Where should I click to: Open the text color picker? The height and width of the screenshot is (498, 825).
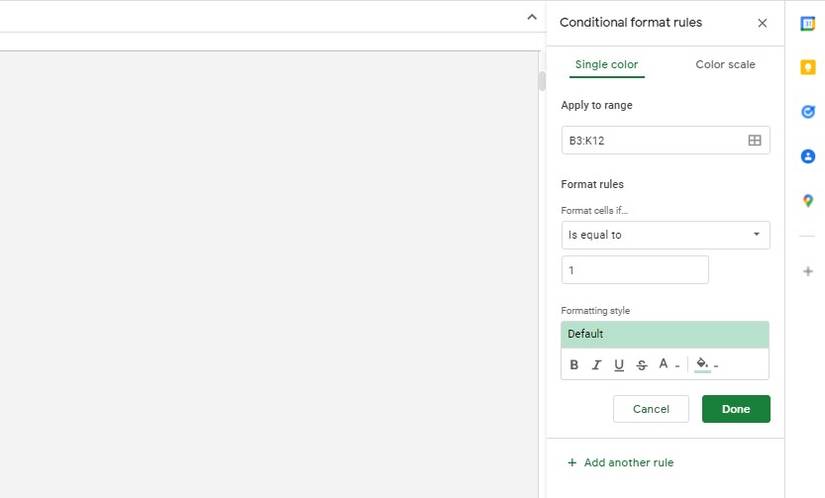pos(668,364)
